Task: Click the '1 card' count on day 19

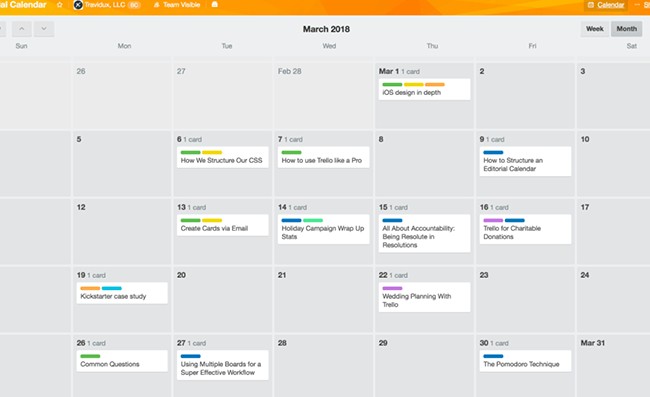Action: [x=97, y=276]
